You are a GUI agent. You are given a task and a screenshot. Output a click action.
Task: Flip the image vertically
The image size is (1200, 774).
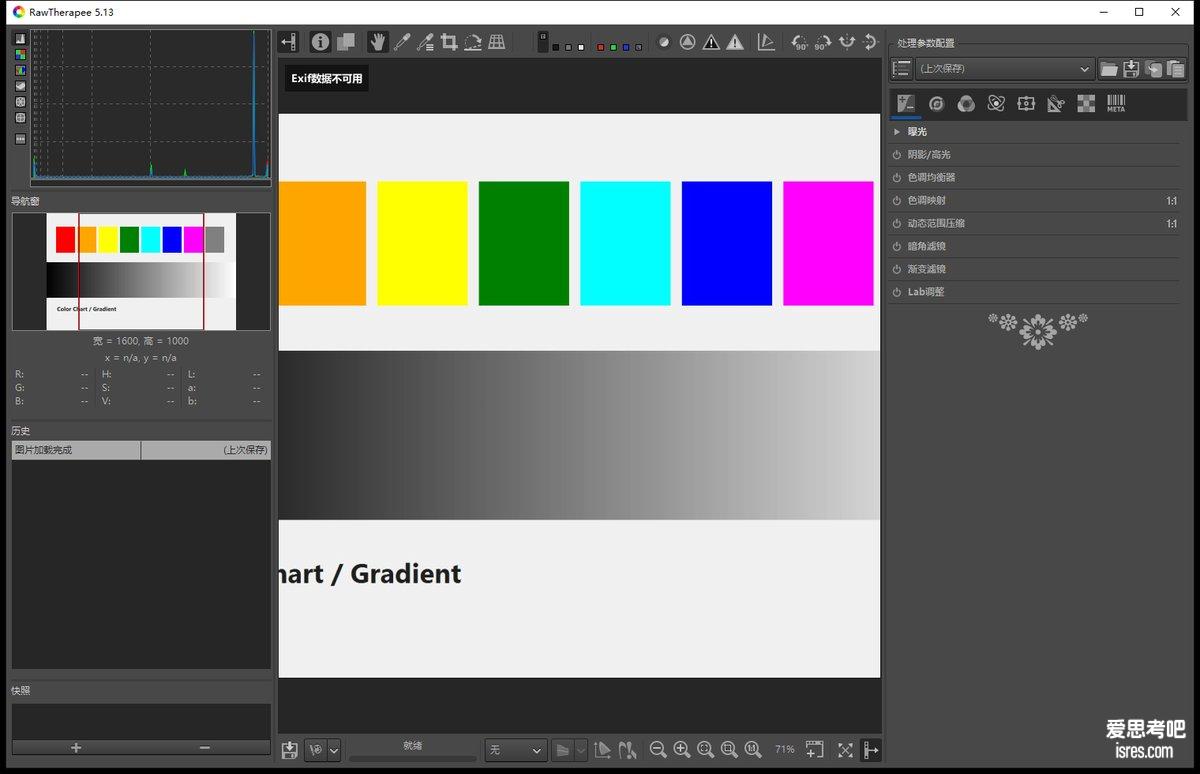[x=870, y=42]
